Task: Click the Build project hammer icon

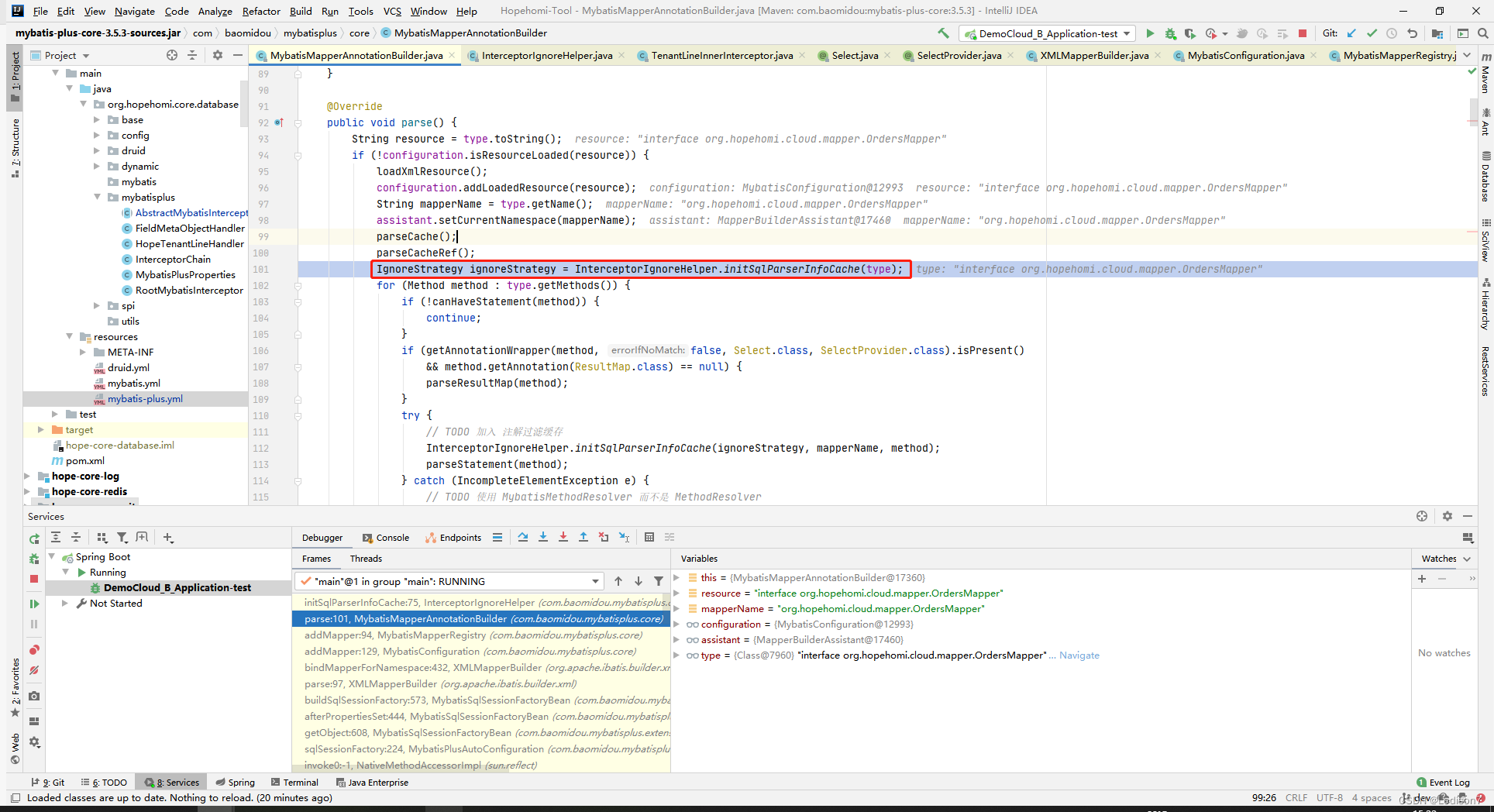Action: [943, 33]
